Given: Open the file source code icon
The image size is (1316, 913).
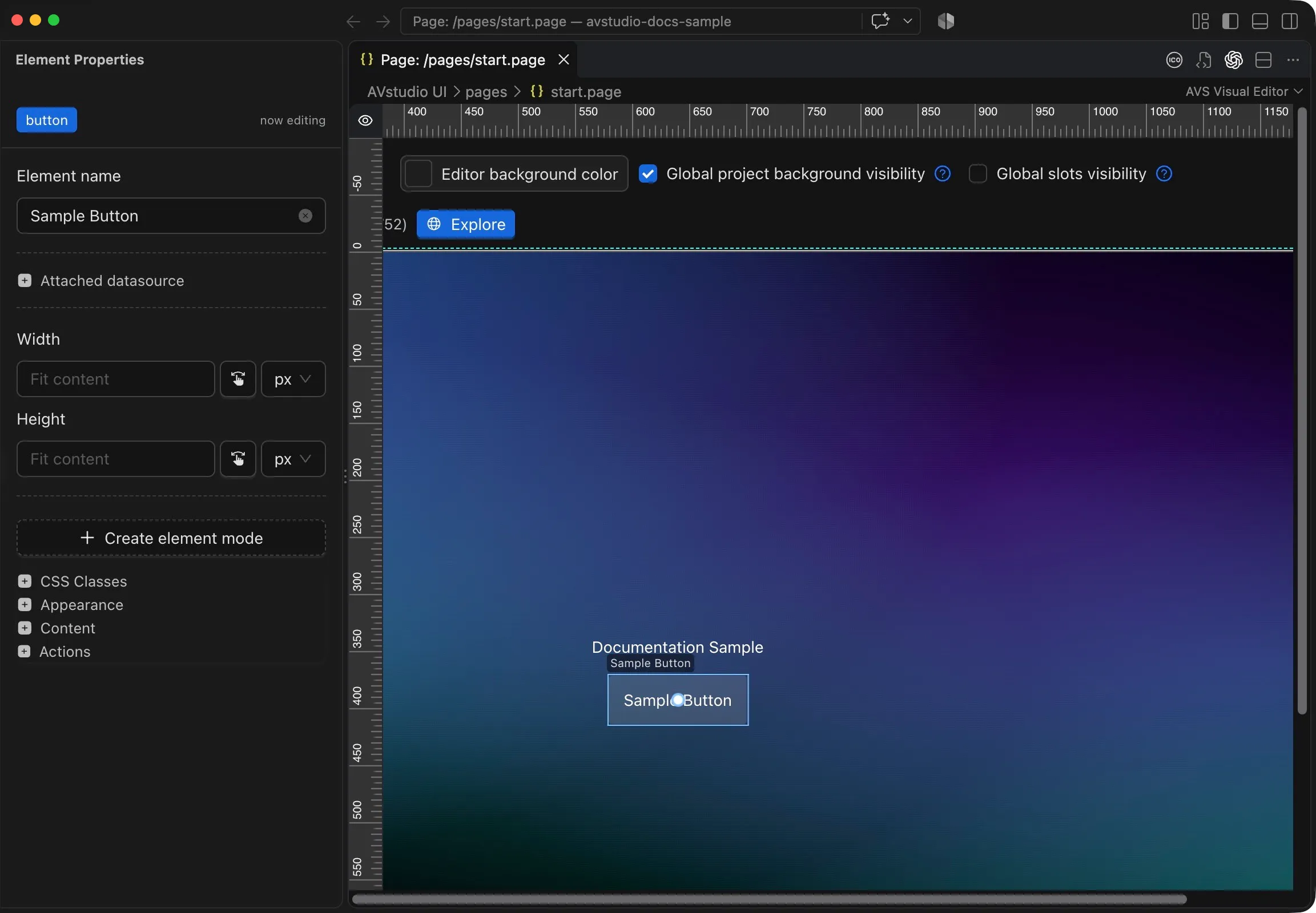Looking at the screenshot, I should point(1204,60).
